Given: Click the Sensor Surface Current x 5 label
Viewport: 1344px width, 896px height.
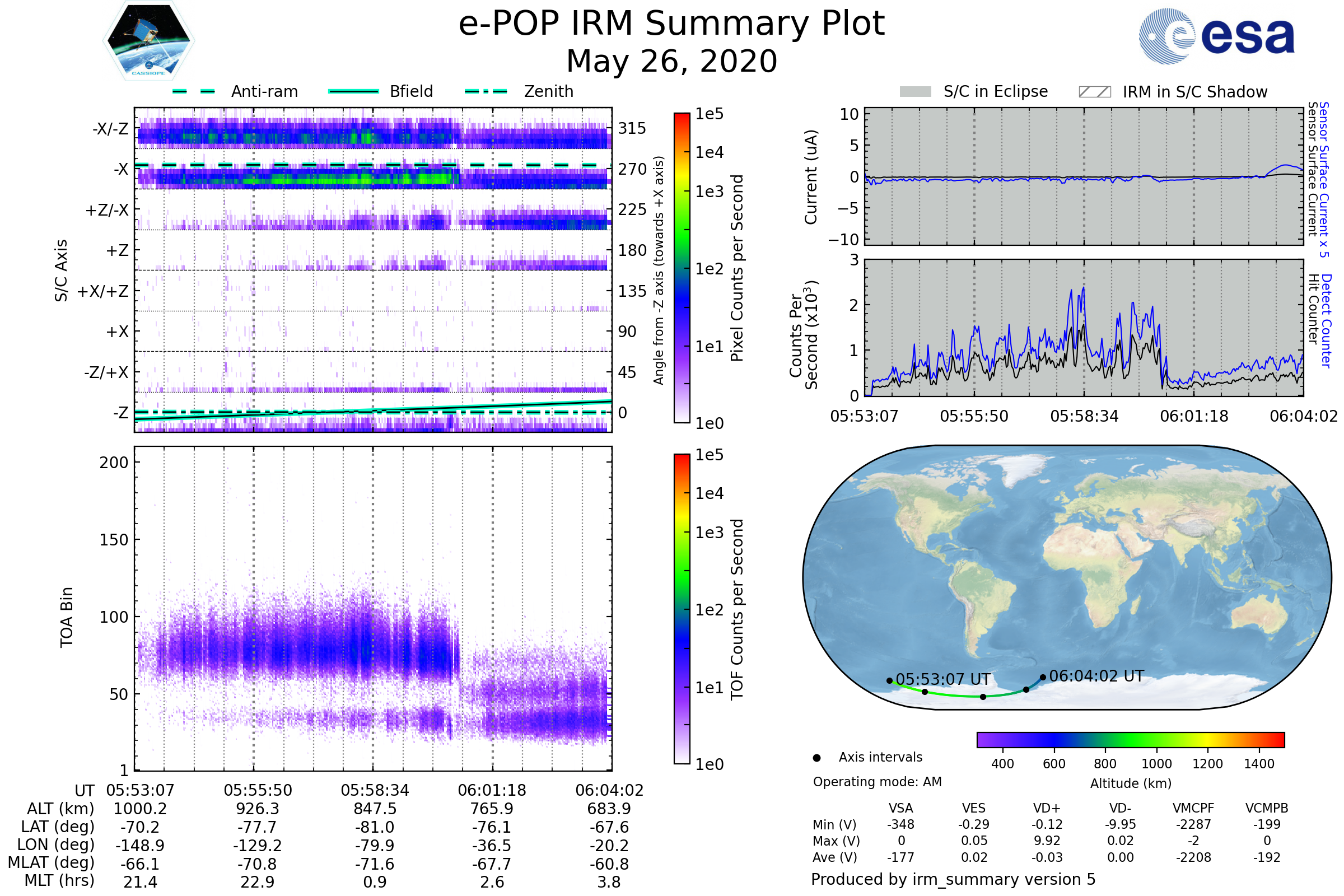Looking at the screenshot, I should (x=1324, y=179).
